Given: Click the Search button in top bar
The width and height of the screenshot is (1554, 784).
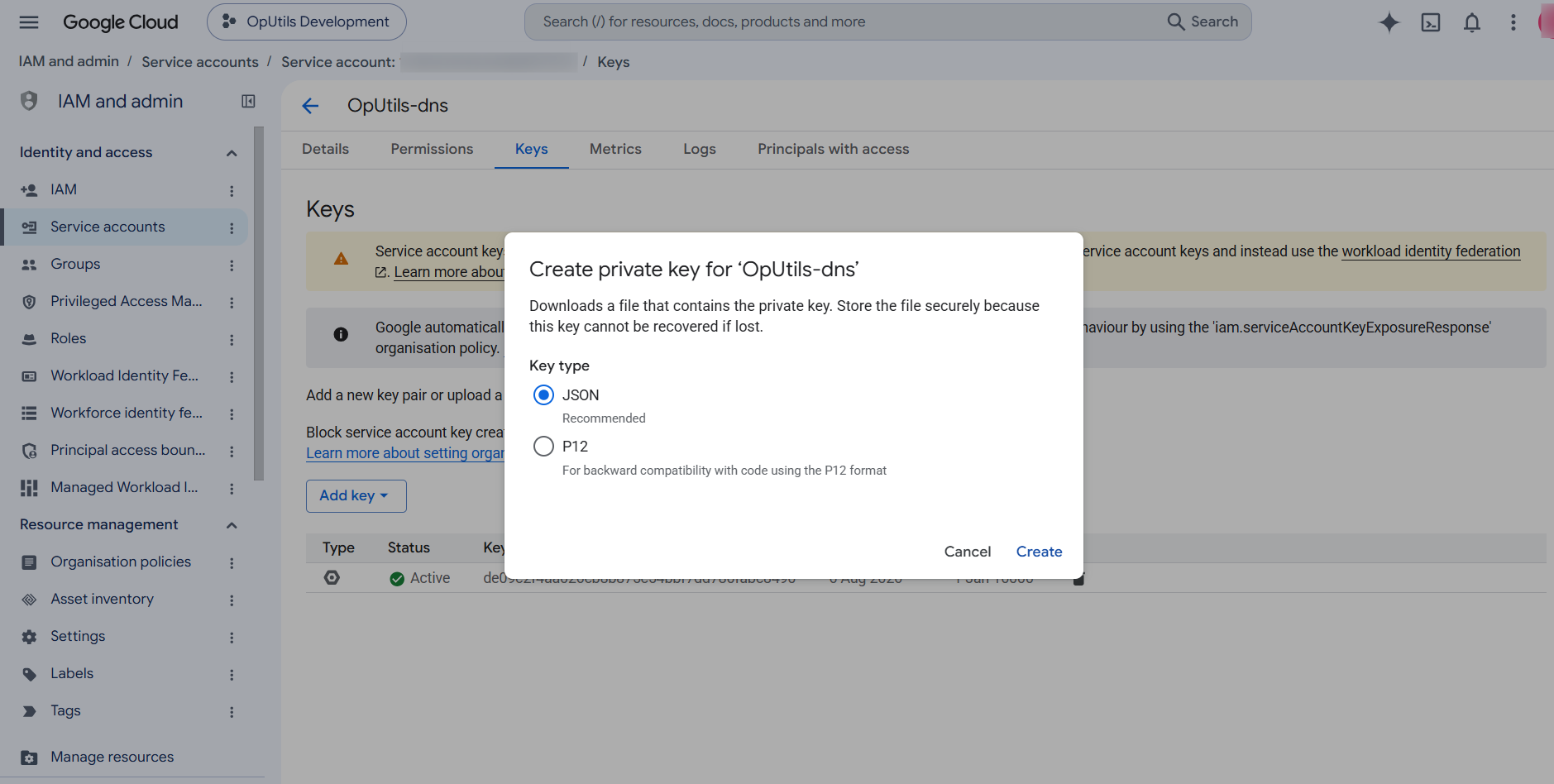Looking at the screenshot, I should coord(1203,22).
